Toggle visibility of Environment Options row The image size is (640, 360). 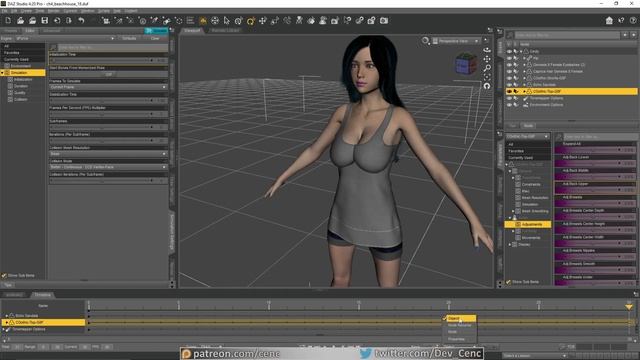pyautogui.click(x=509, y=105)
